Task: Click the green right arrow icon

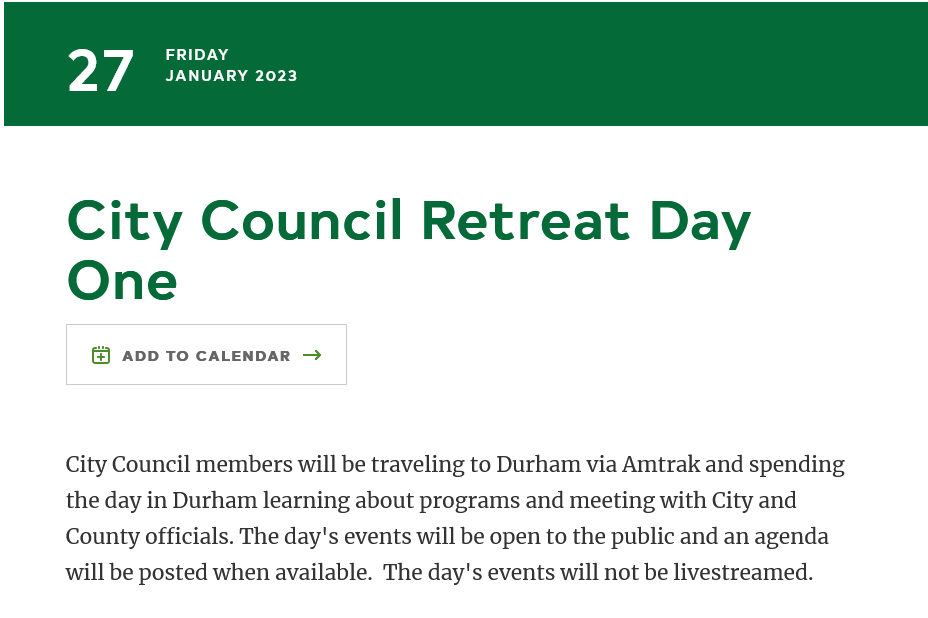Action: [x=312, y=355]
